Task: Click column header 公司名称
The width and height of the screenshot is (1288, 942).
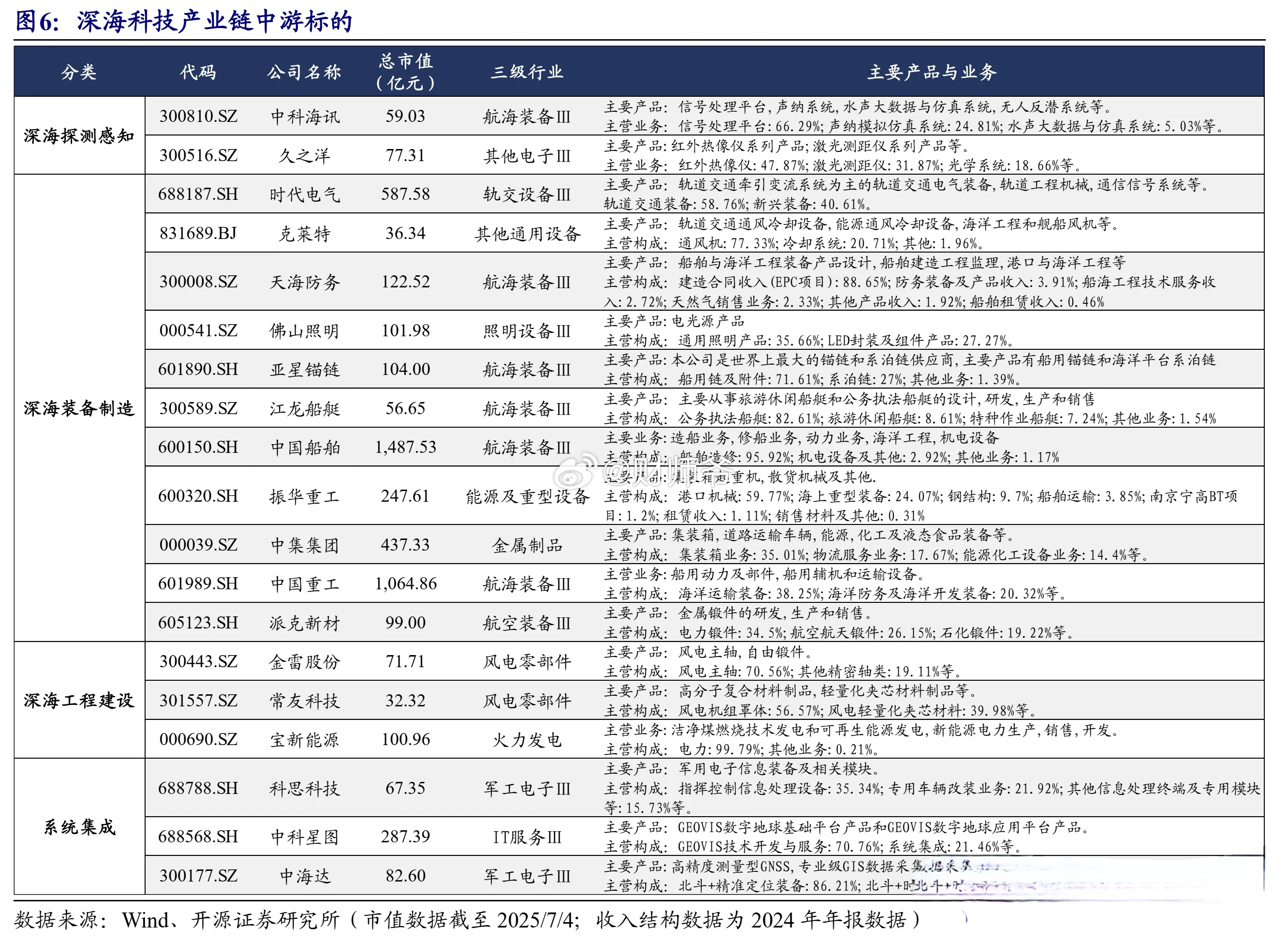Action: (x=305, y=72)
